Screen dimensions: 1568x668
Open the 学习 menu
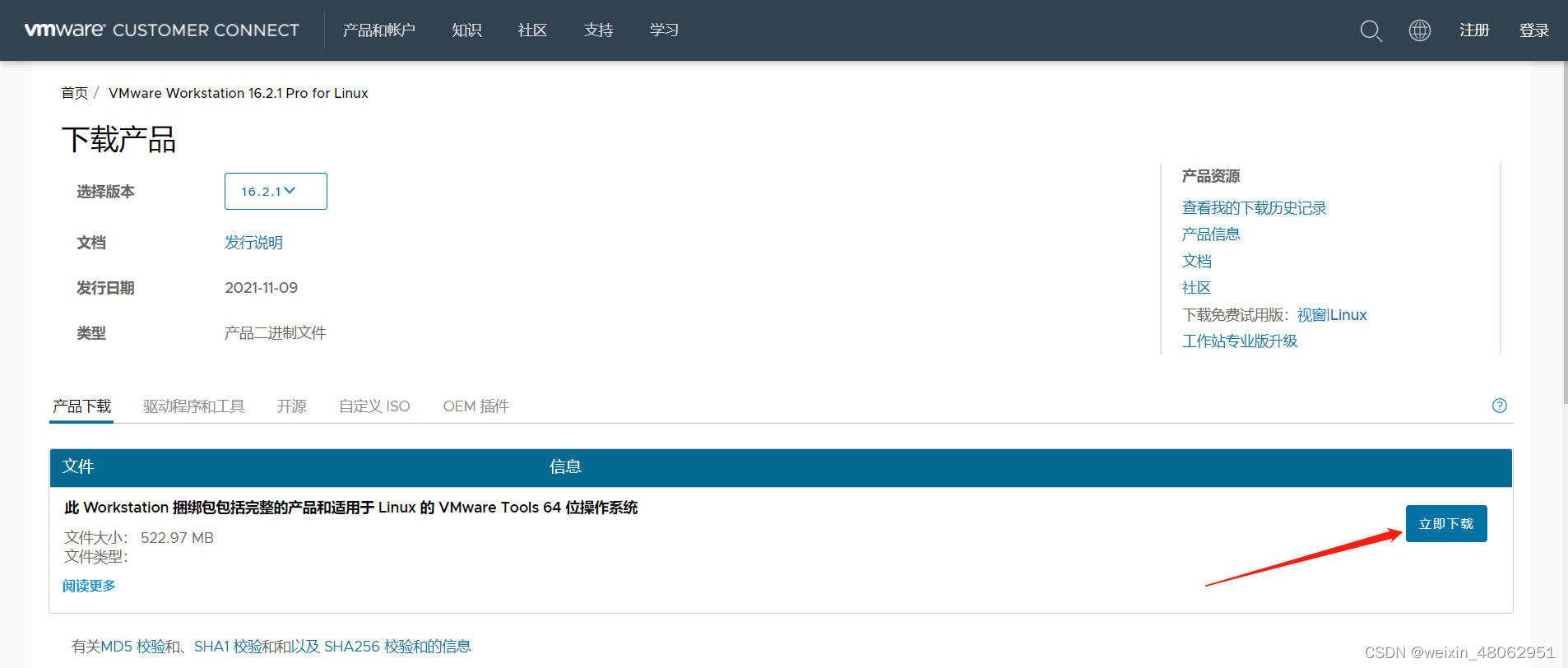point(664,30)
